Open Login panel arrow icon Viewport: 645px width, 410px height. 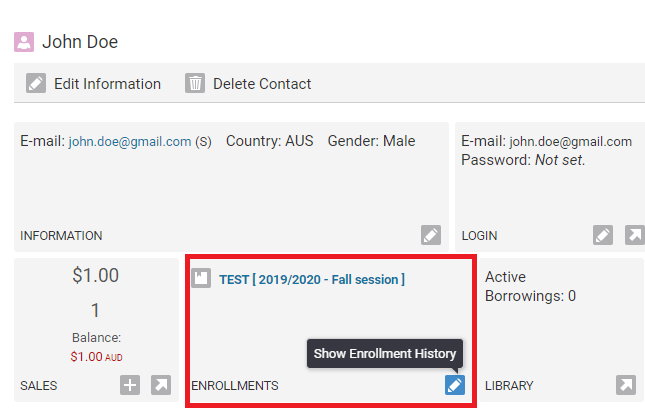[x=634, y=235]
